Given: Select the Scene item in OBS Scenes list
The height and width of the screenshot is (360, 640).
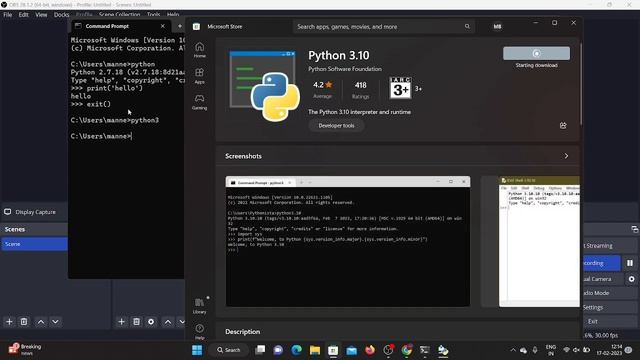Looking at the screenshot, I should click(x=34, y=244).
